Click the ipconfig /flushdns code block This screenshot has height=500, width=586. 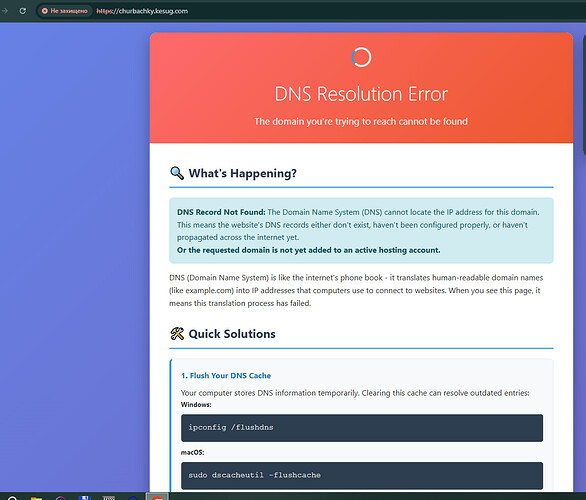click(x=362, y=428)
